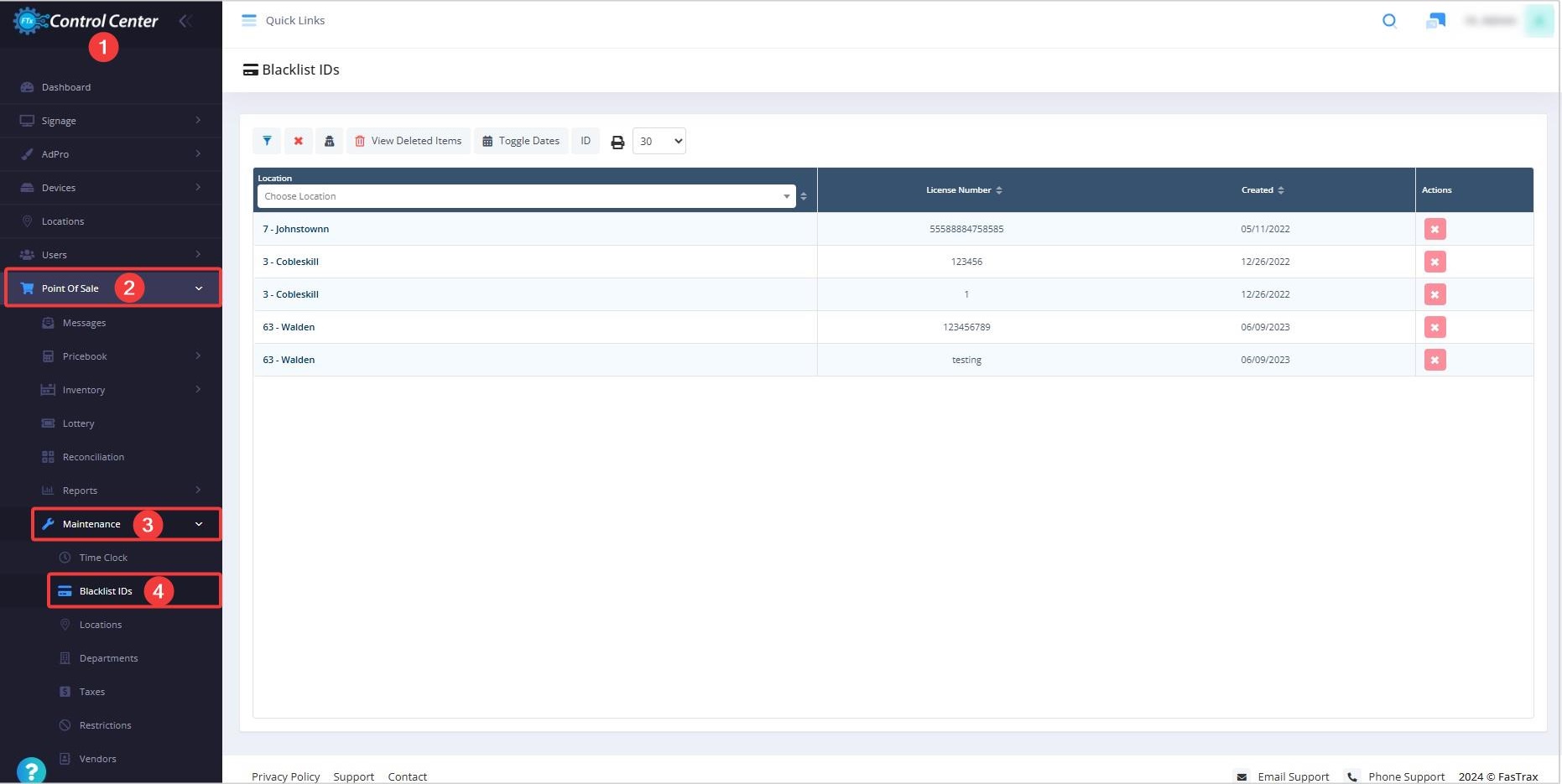Viewport: 1562px width, 784px height.
Task: Open the page size dropdown showing 30
Action: point(659,141)
